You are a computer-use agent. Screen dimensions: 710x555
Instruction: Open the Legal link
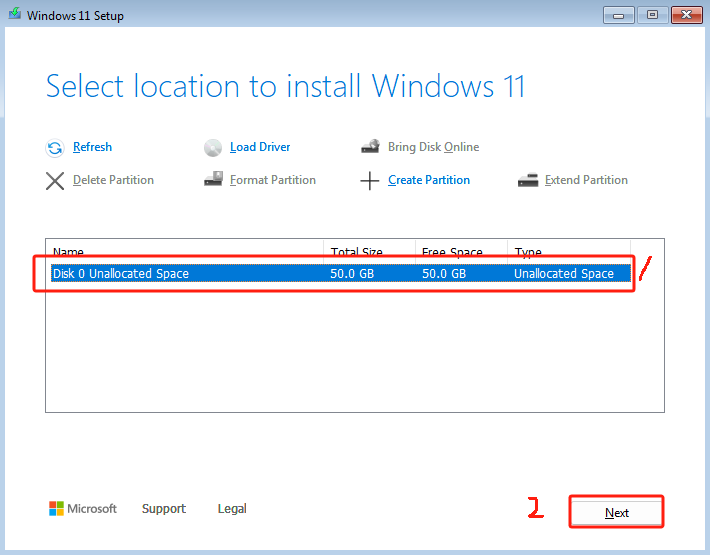232,509
